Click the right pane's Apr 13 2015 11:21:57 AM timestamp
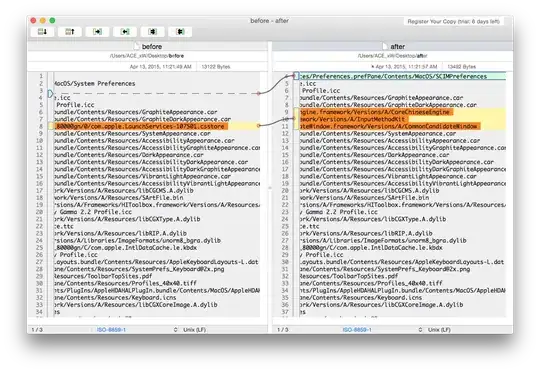This screenshot has height=372, width=540. 405,66
